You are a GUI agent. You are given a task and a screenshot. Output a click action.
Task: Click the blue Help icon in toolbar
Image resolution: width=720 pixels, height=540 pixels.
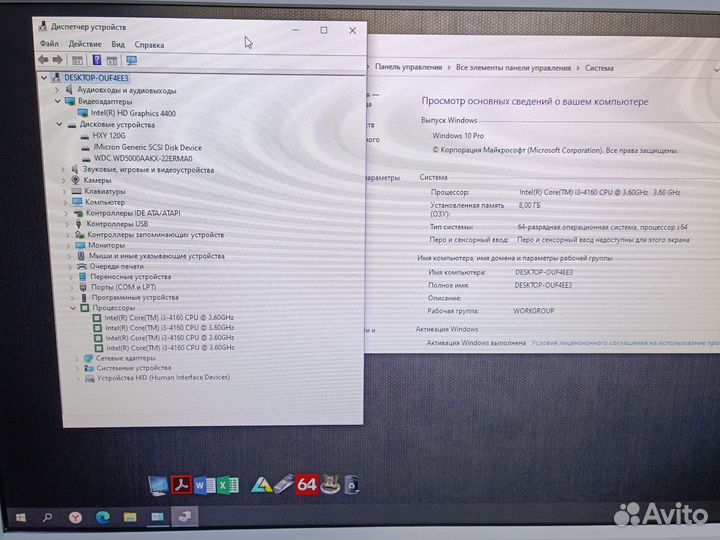[x=97, y=60]
